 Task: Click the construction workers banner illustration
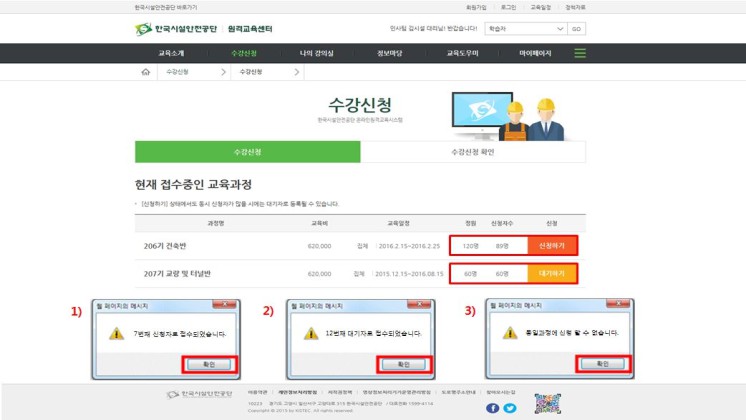pyautogui.click(x=508, y=116)
